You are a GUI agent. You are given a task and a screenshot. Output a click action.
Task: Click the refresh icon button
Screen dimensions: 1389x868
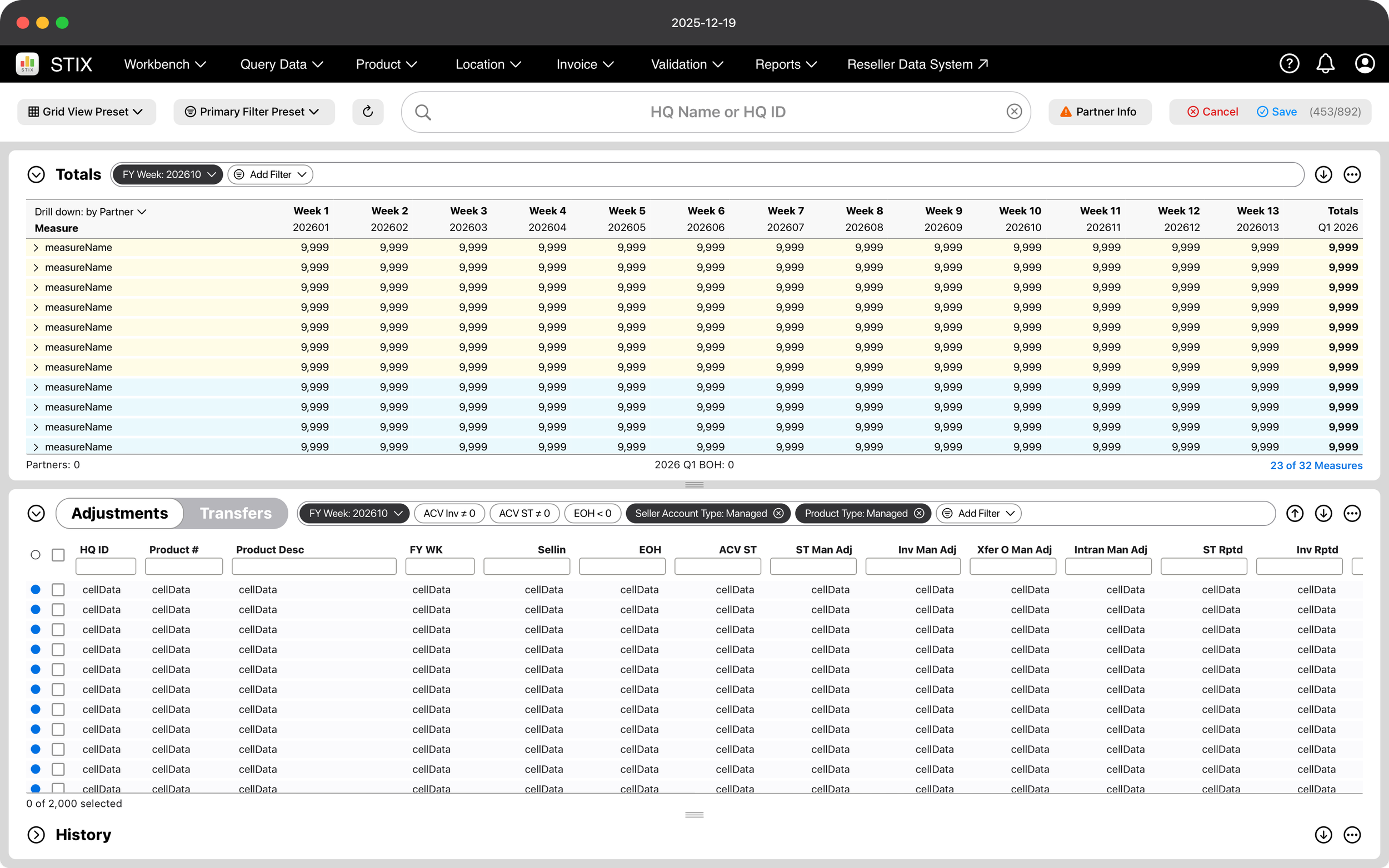367,112
